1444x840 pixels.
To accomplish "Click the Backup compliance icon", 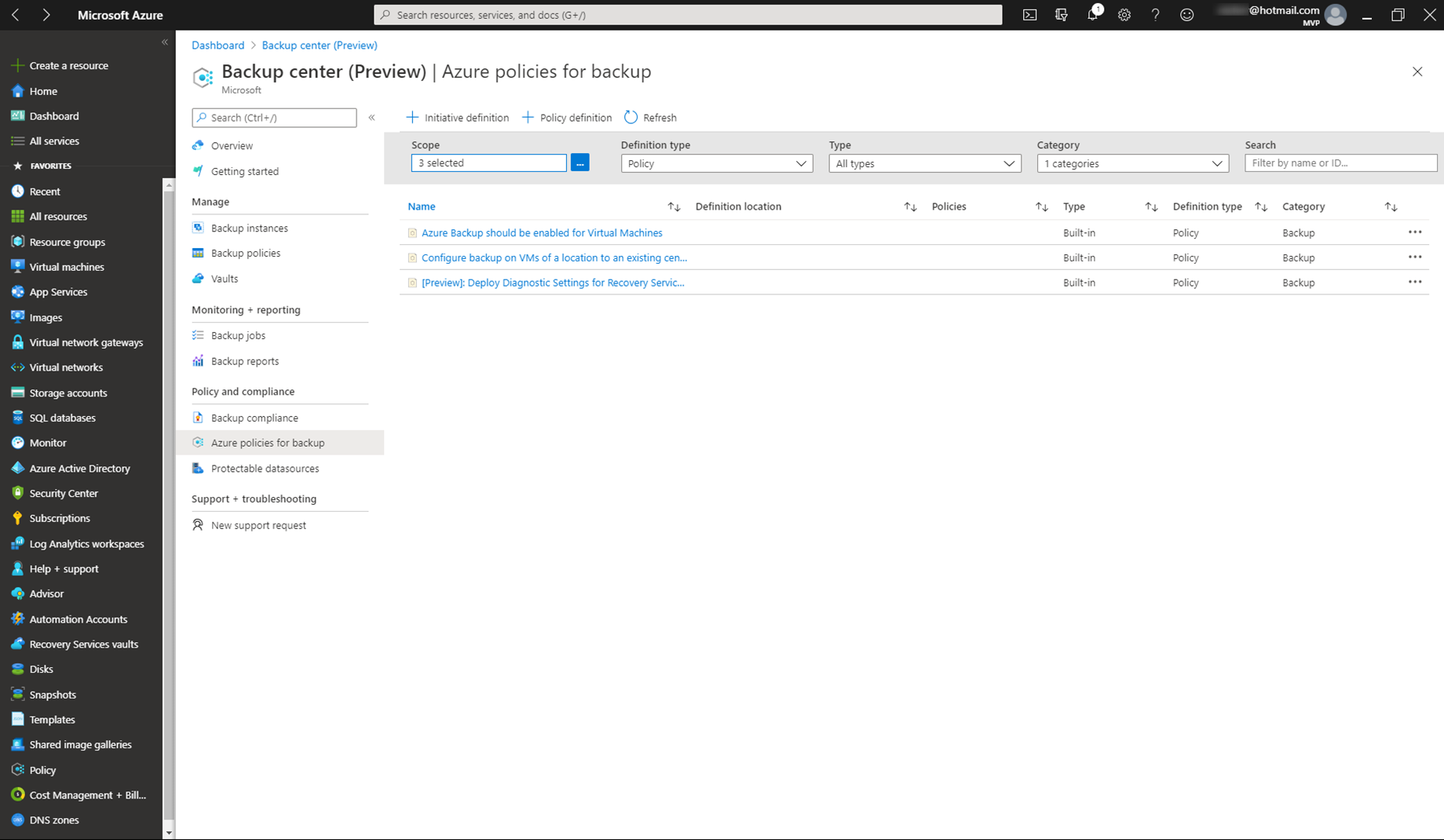I will [x=198, y=418].
